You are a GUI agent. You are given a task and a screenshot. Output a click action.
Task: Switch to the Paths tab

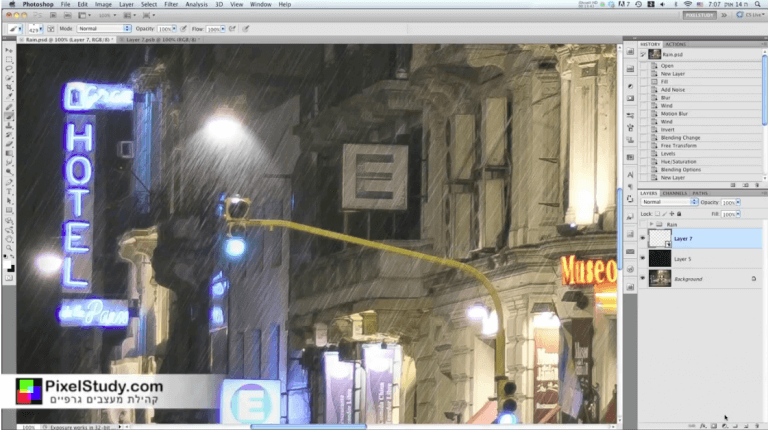(700, 193)
